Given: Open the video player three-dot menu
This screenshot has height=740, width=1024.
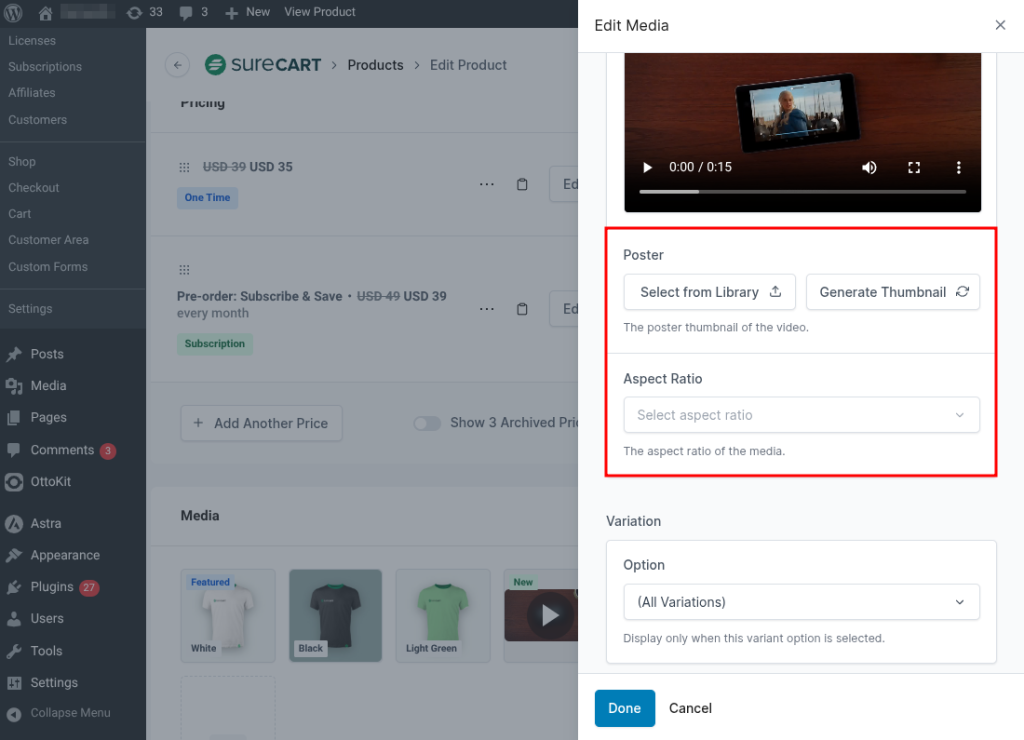Looking at the screenshot, I should [958, 167].
